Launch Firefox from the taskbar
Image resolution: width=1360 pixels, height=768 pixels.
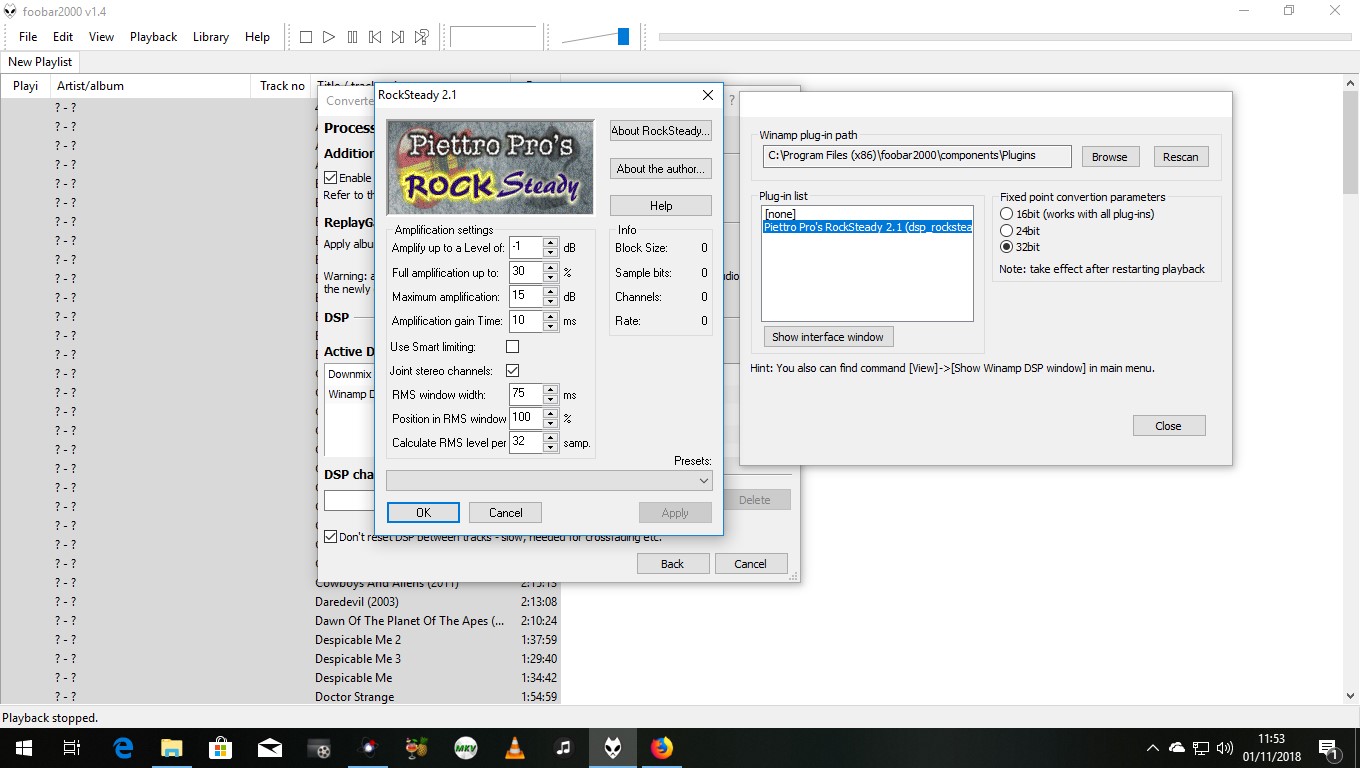pyautogui.click(x=662, y=747)
